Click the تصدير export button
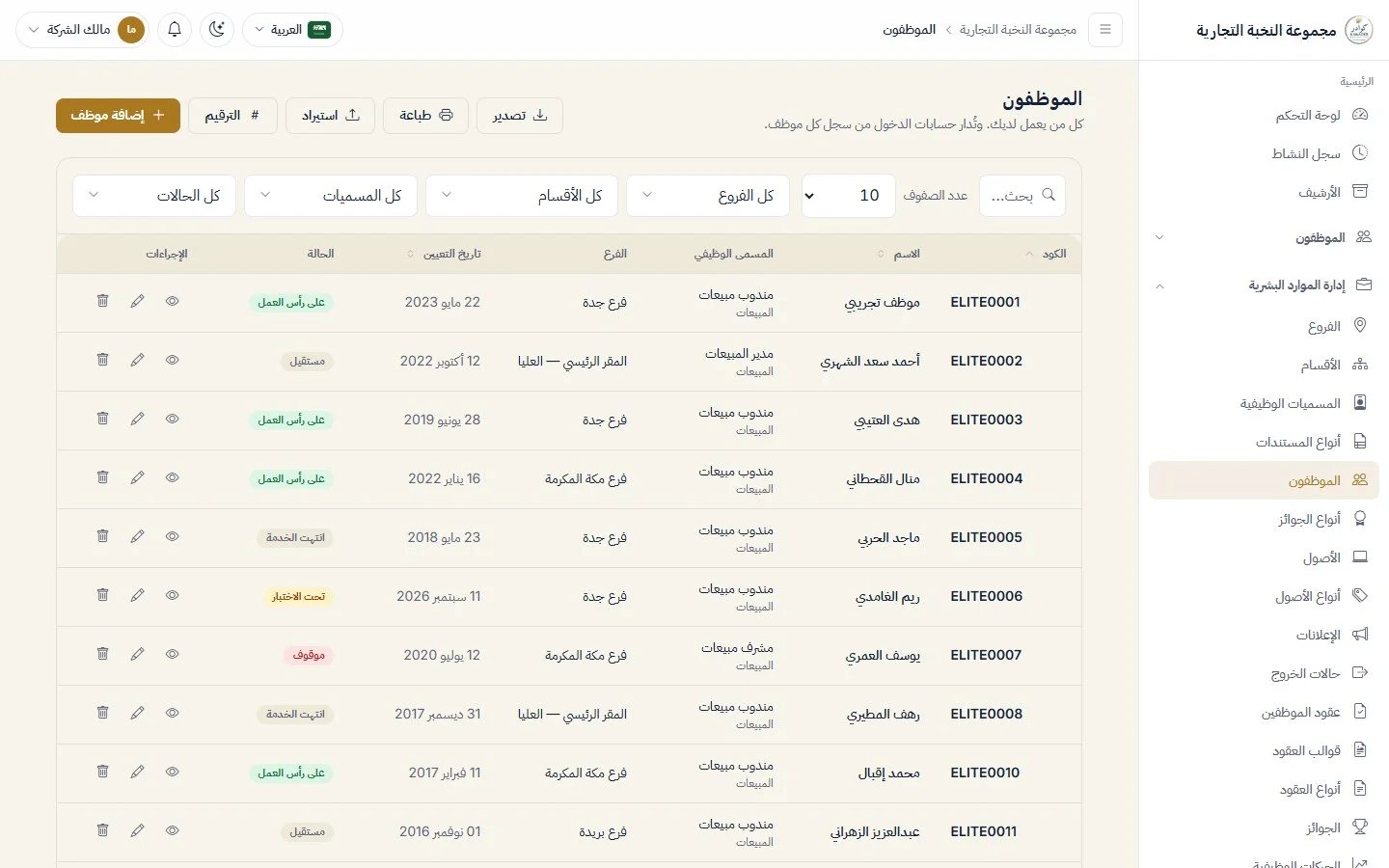This screenshot has height=868, width=1389. pyautogui.click(x=520, y=116)
